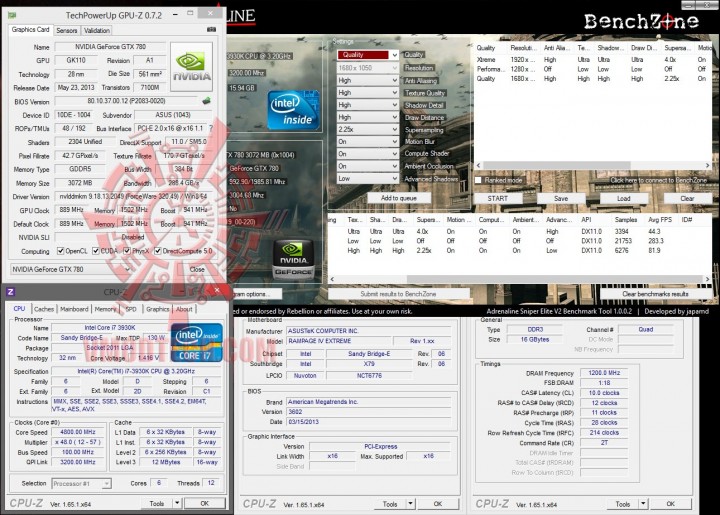Open the Shadow Detail dropdown
The width and height of the screenshot is (720, 515).
click(x=368, y=105)
